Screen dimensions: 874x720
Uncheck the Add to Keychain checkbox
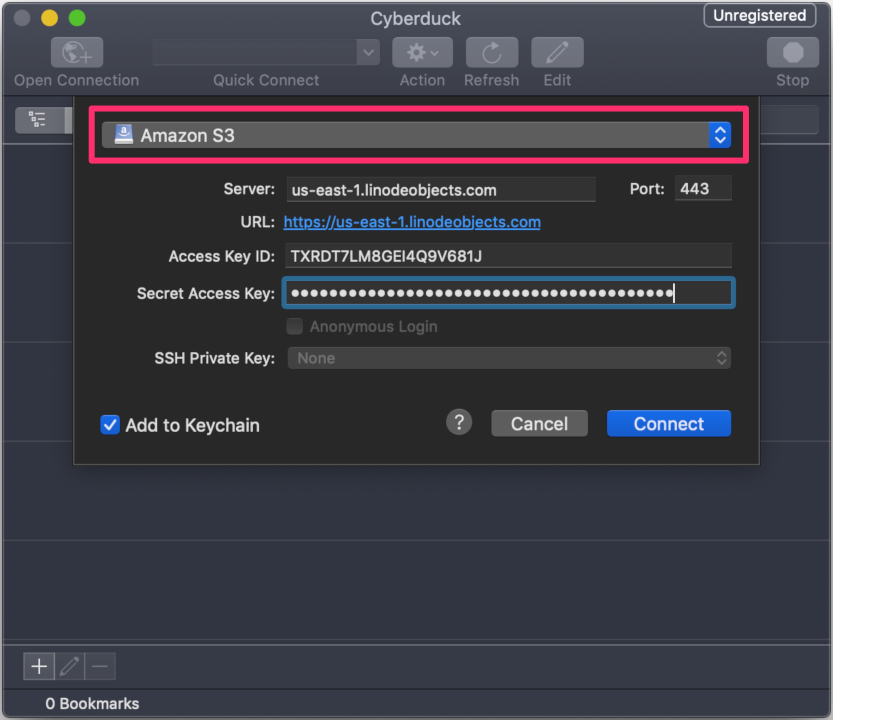tap(110, 425)
